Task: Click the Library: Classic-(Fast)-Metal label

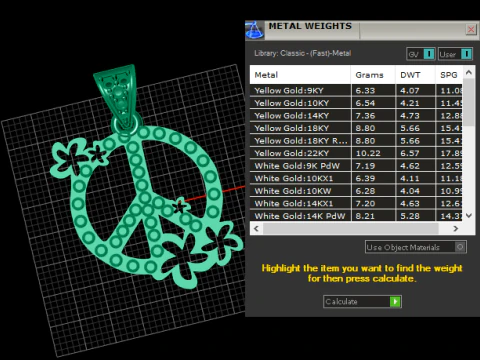Action: [302, 53]
